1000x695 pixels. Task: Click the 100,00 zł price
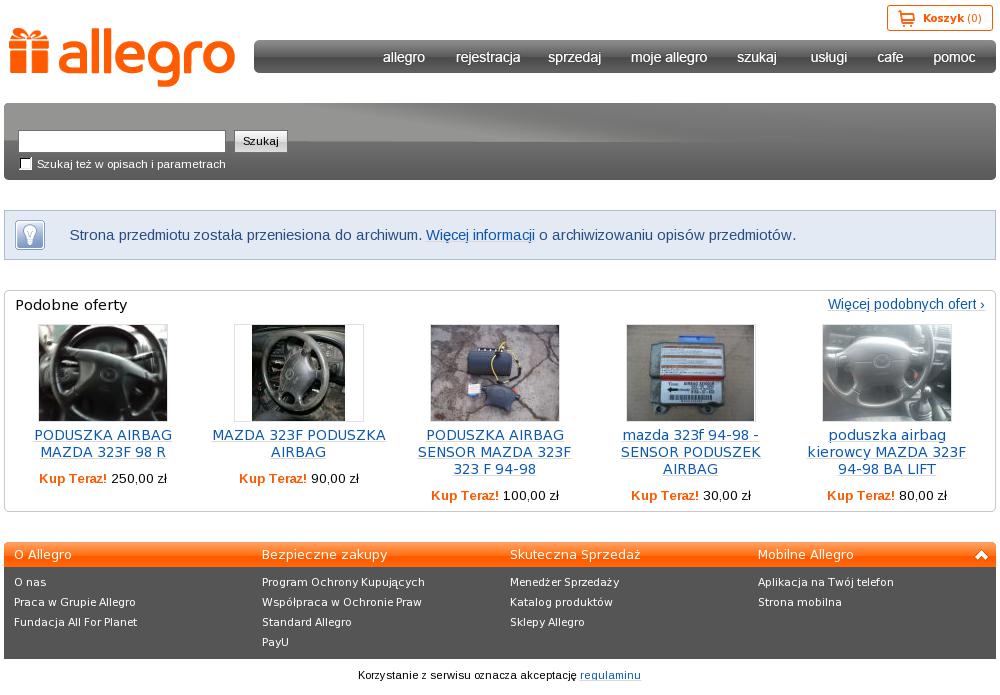[x=531, y=496]
